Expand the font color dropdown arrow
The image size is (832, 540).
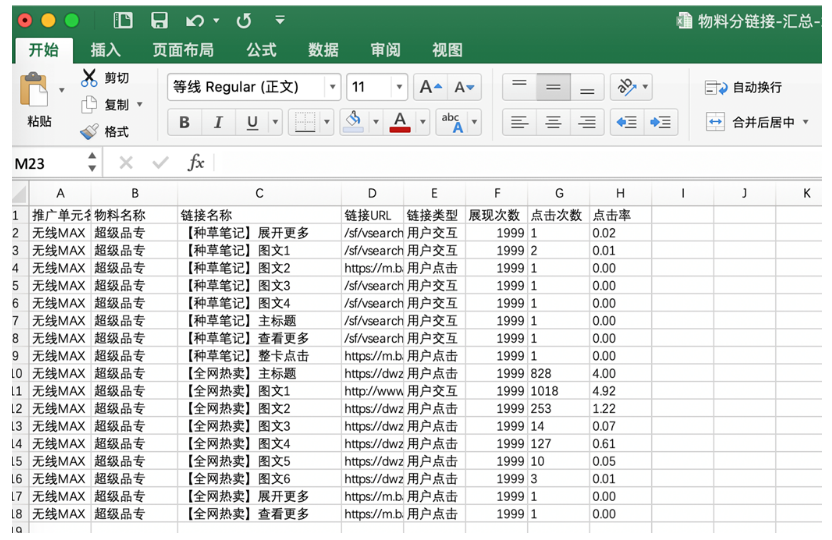pos(422,123)
